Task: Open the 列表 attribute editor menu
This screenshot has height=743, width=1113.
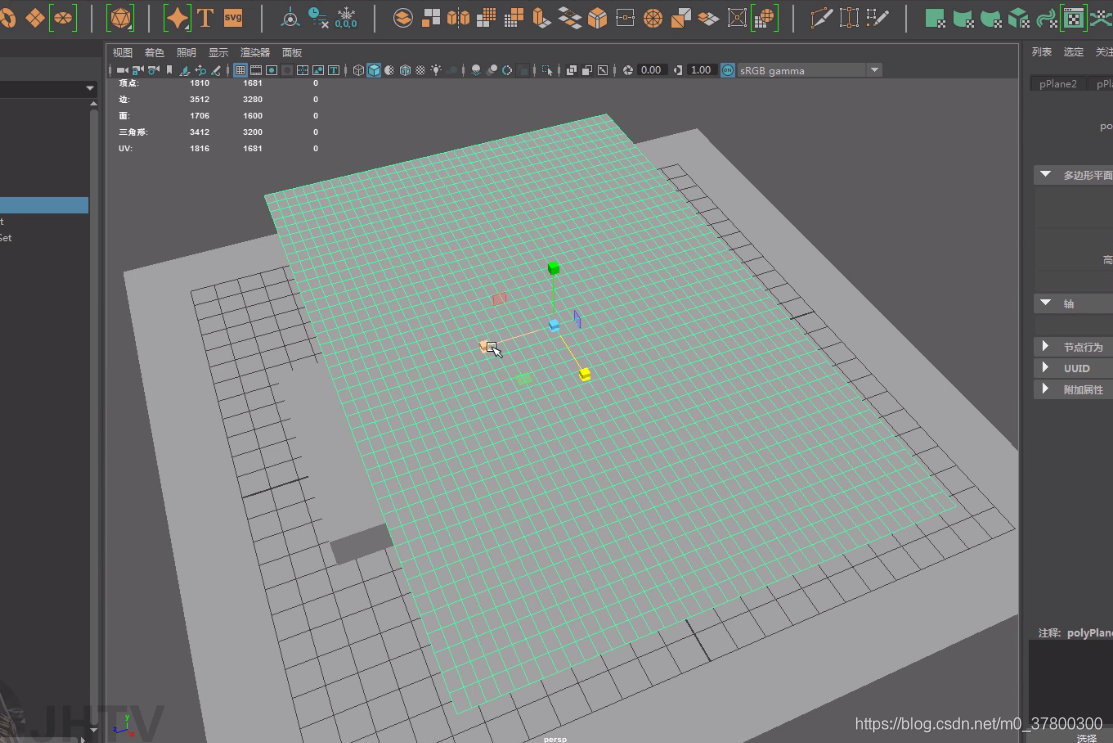Action: tap(1041, 52)
